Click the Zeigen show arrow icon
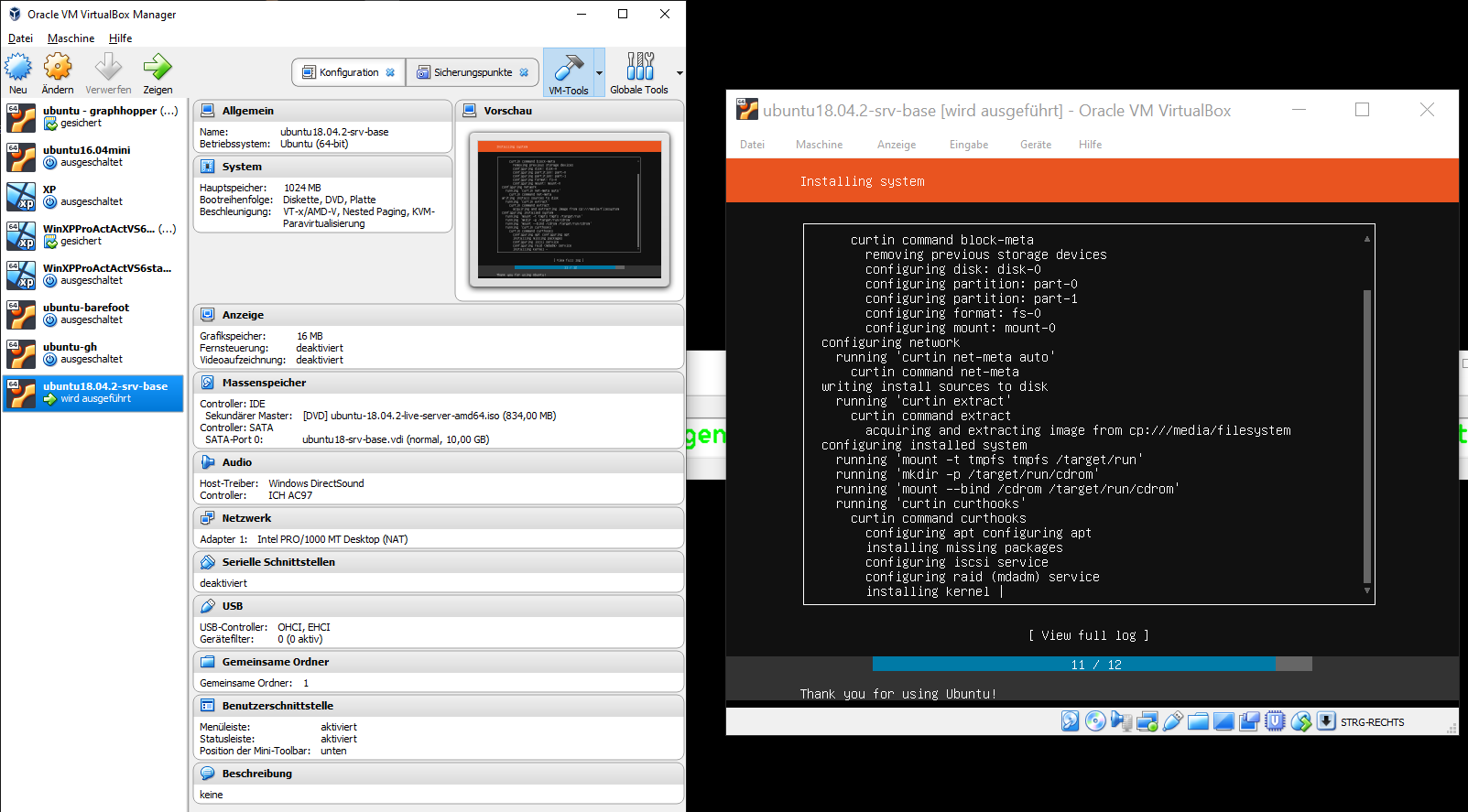 tap(158, 67)
